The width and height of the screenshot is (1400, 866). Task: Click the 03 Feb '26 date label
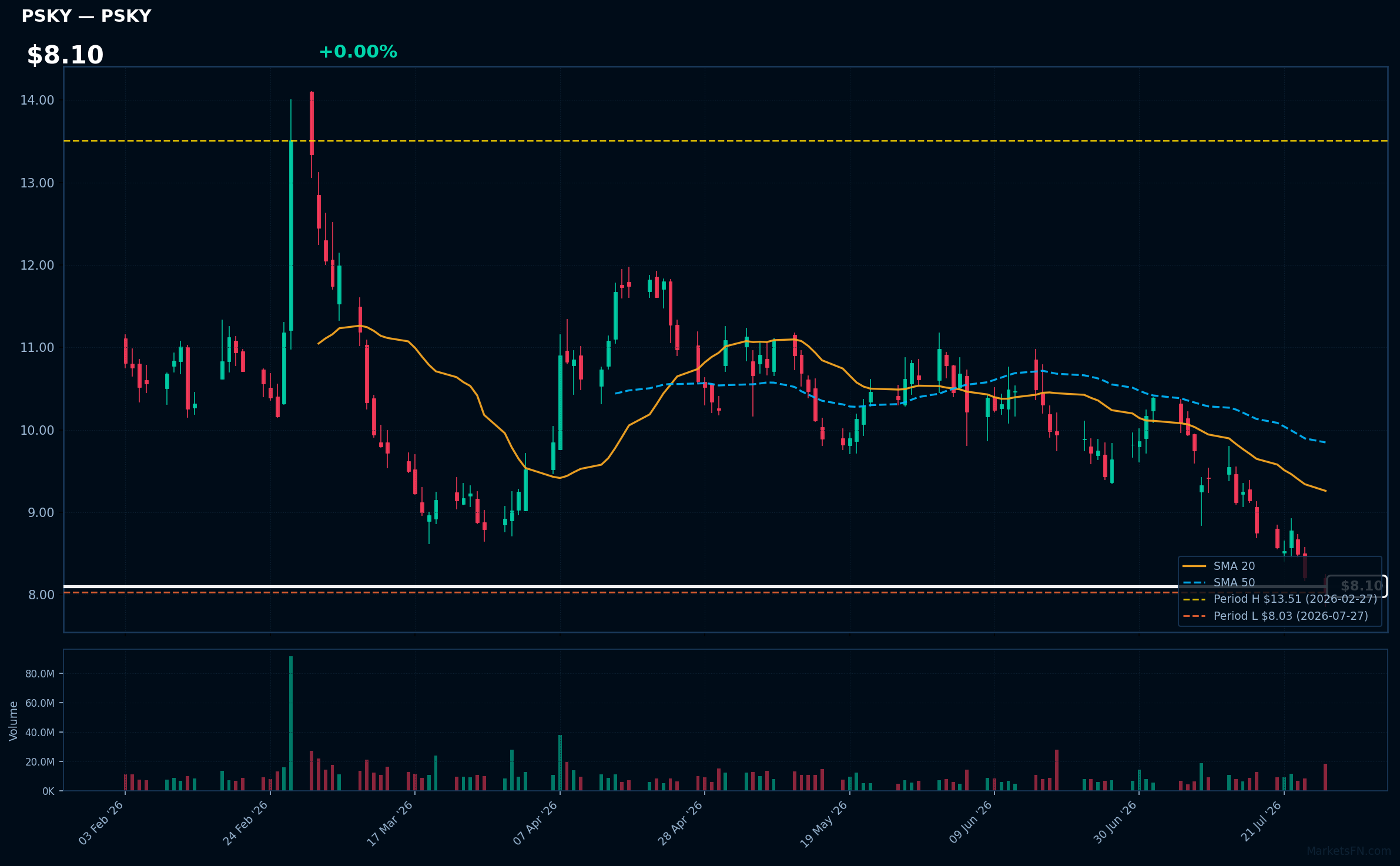coord(101,823)
